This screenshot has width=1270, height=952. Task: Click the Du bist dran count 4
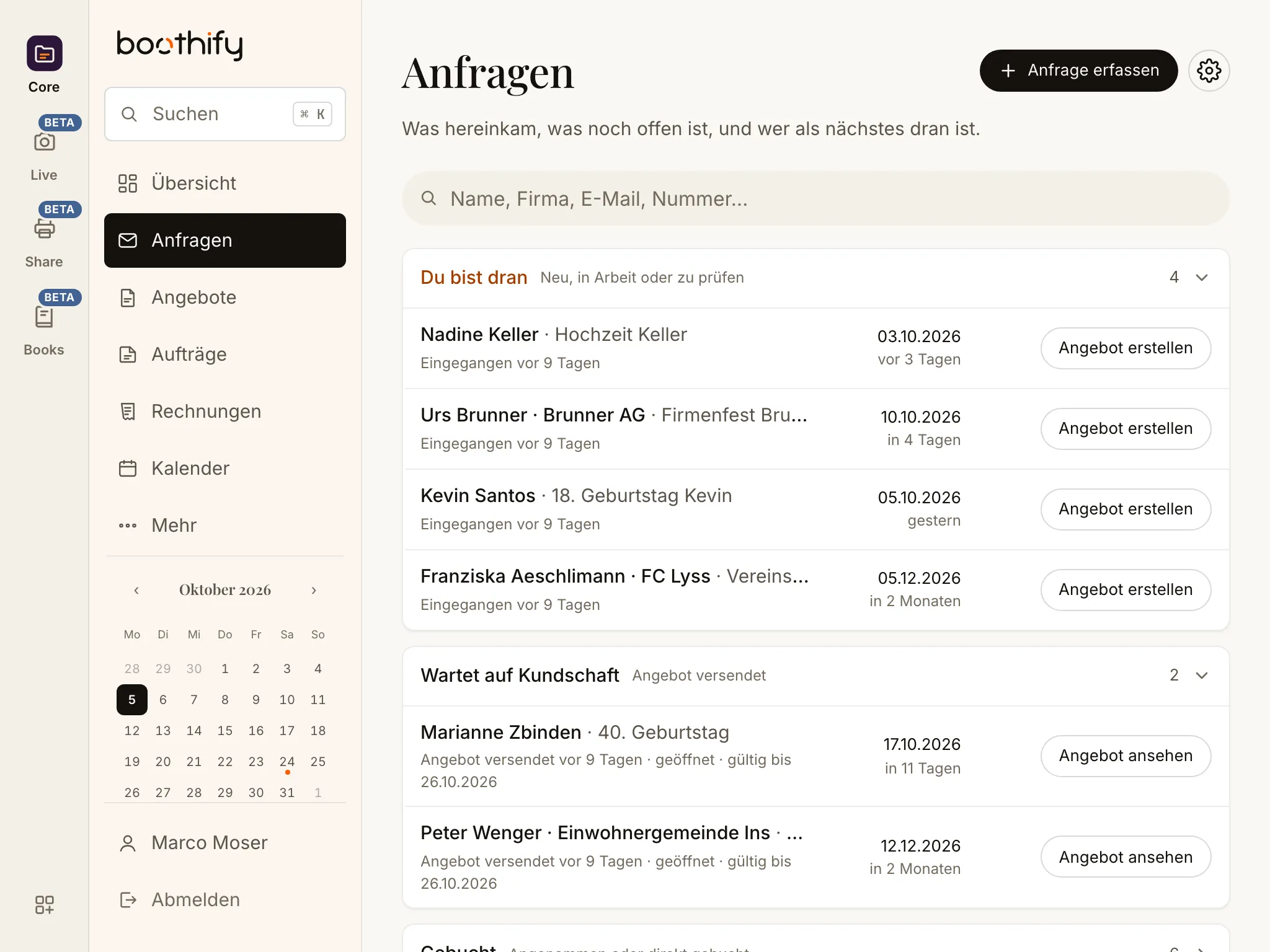[1174, 278]
